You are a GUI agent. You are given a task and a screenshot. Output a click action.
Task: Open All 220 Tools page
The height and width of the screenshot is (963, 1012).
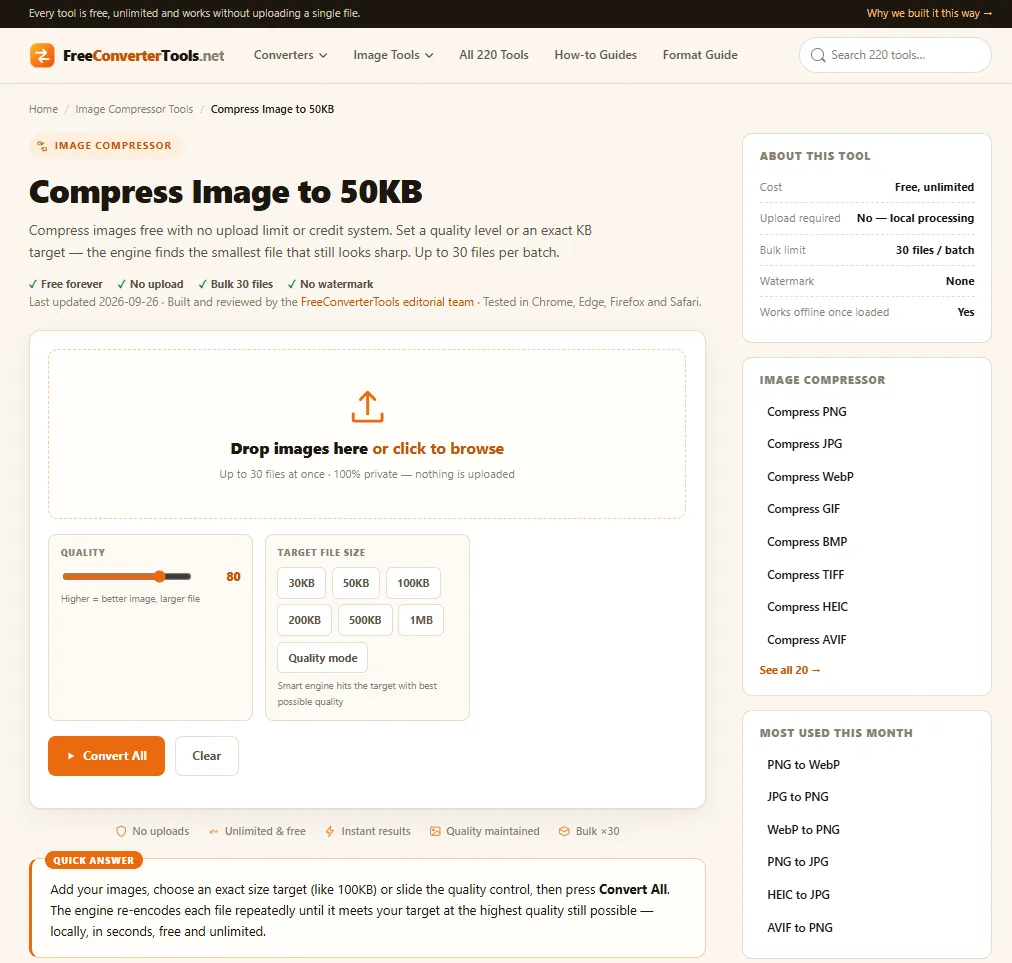tap(494, 56)
